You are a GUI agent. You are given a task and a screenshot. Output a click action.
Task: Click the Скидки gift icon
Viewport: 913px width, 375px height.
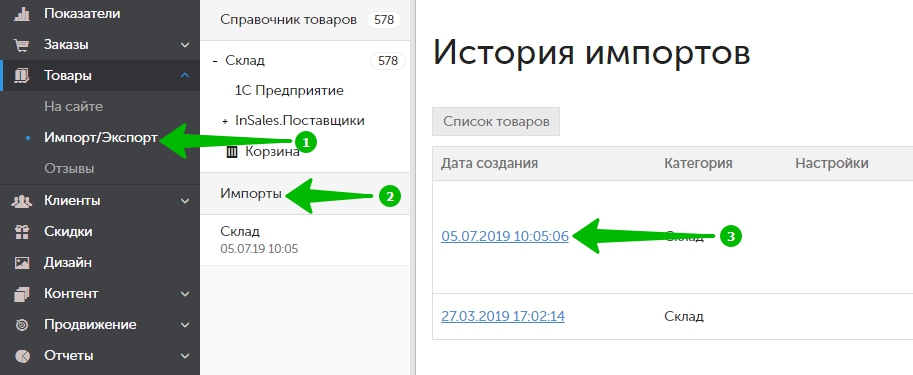pos(22,232)
